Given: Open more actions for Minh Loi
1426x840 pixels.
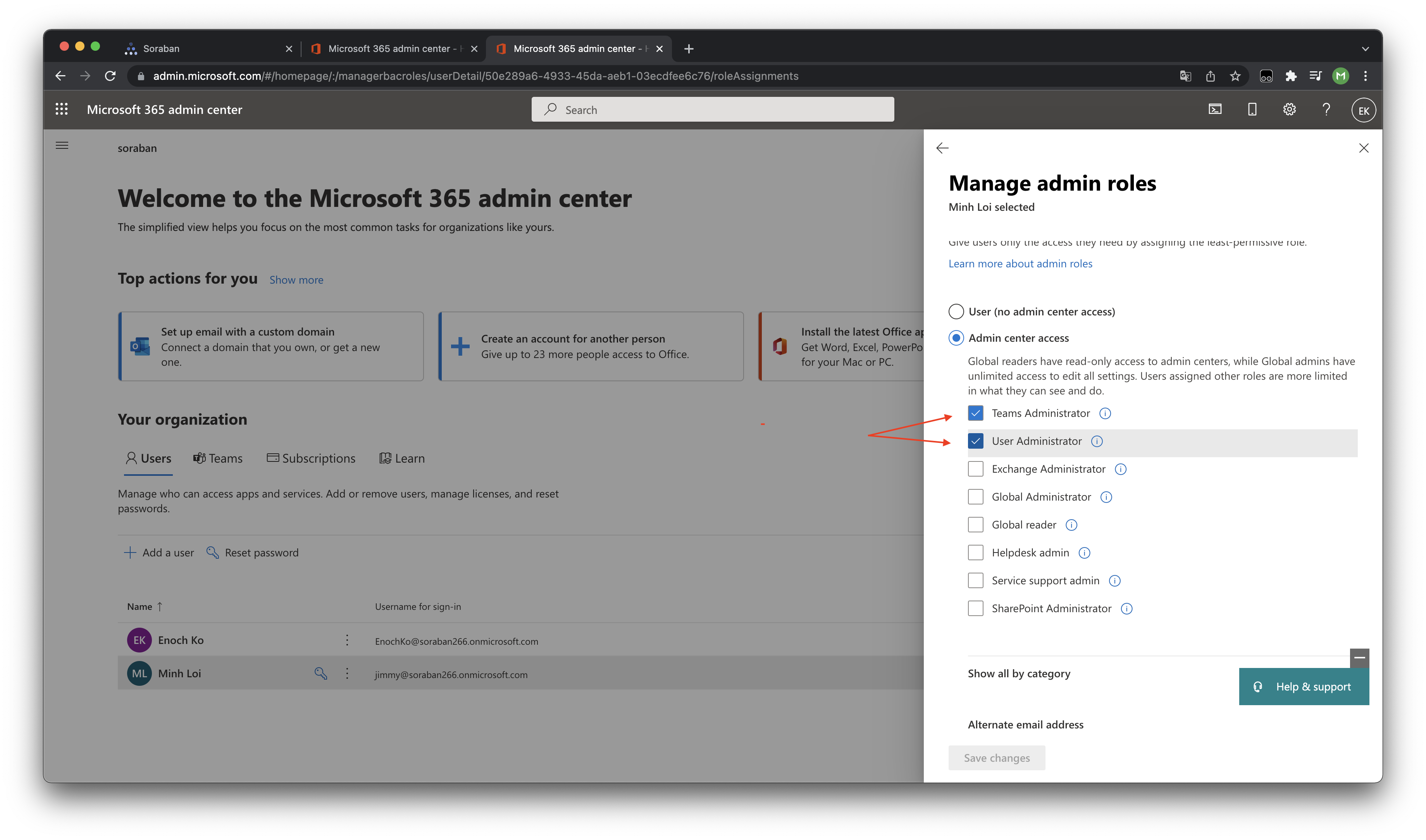Looking at the screenshot, I should (347, 673).
